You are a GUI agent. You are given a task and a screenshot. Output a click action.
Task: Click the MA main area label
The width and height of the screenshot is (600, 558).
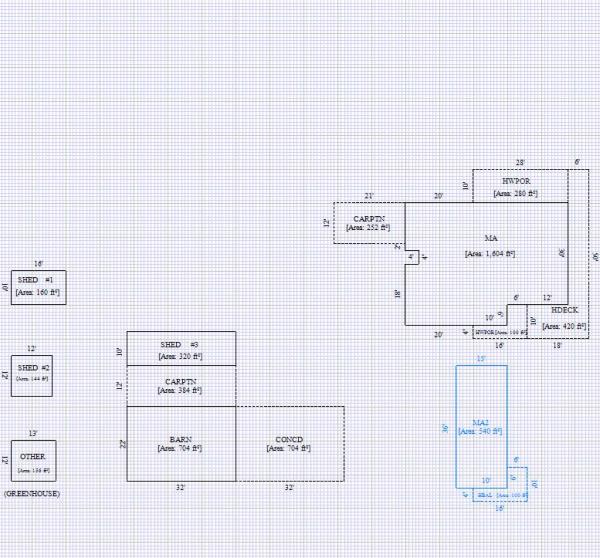click(490, 239)
